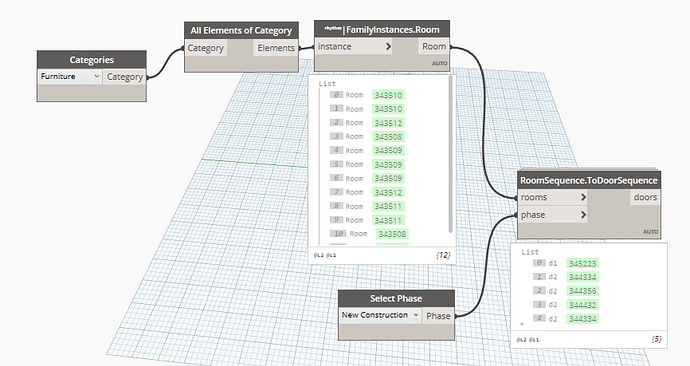The image size is (690, 366).
Task: Open the Furniture category dropdown
Action: 70,77
